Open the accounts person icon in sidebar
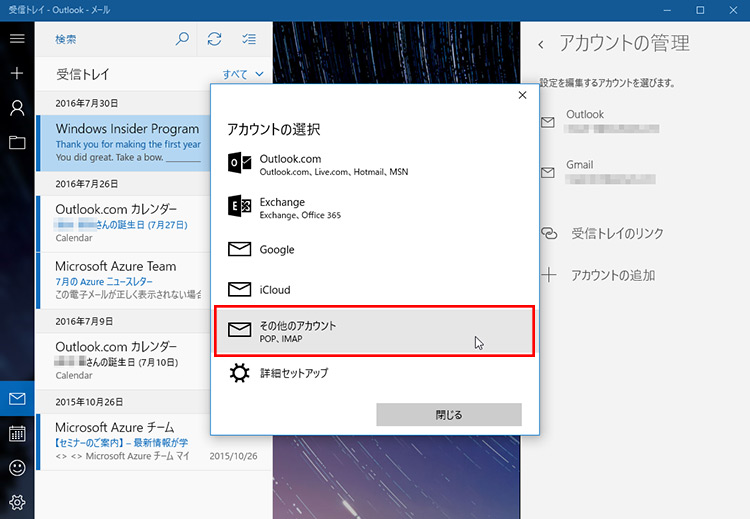Image resolution: width=750 pixels, height=519 pixels. [x=17, y=108]
